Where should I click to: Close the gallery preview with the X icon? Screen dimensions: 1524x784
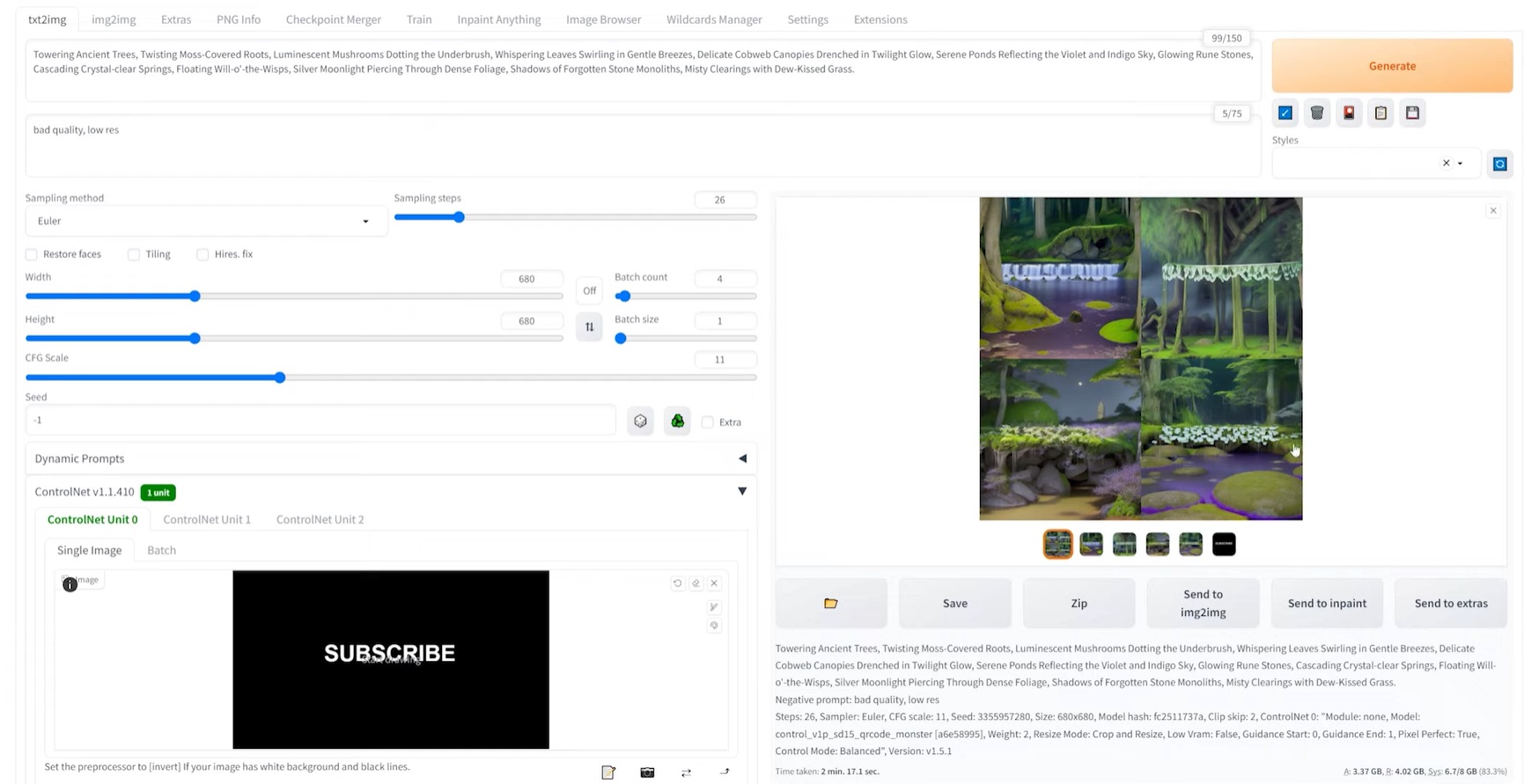click(x=1493, y=210)
